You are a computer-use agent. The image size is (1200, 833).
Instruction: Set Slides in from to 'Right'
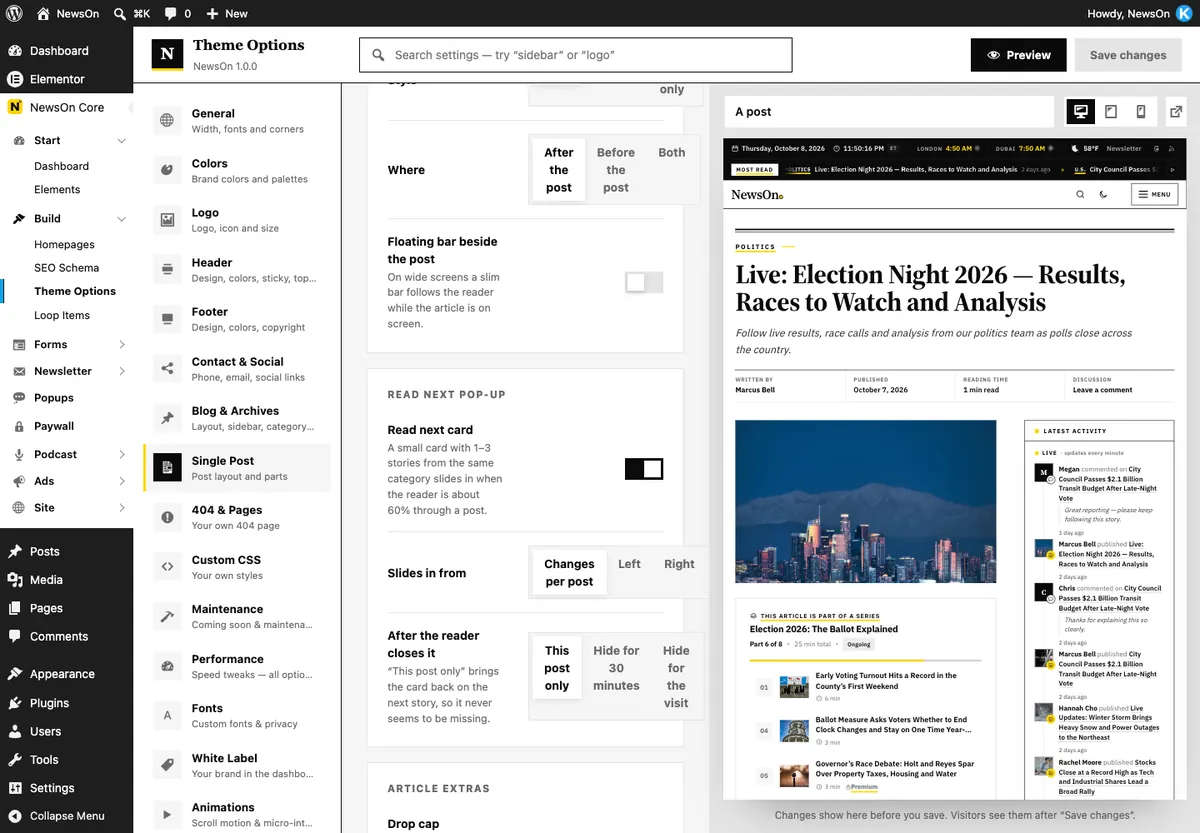click(679, 564)
